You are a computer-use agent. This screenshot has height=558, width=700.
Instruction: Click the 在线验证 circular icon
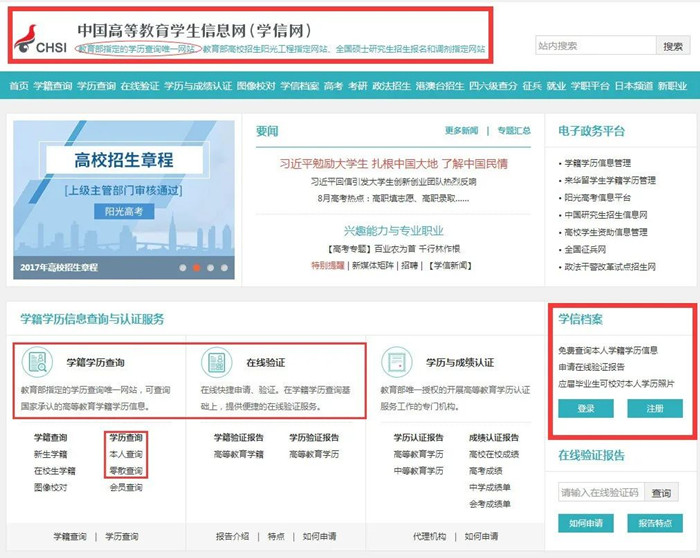(217, 362)
